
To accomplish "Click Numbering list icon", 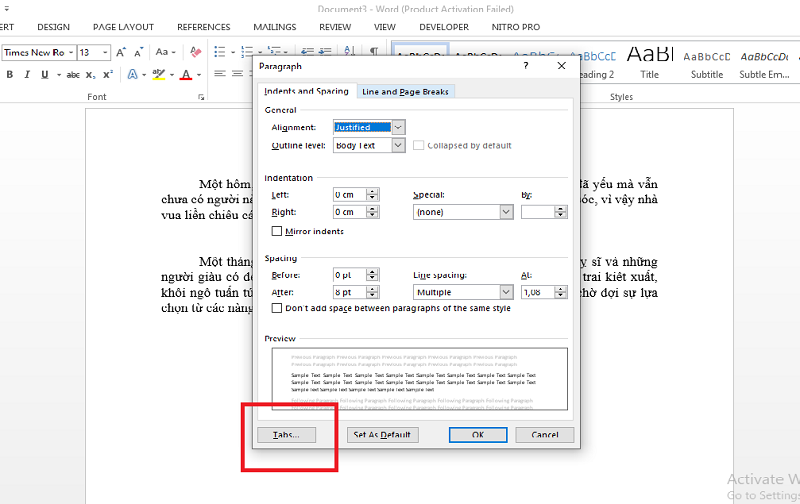I will [247, 52].
